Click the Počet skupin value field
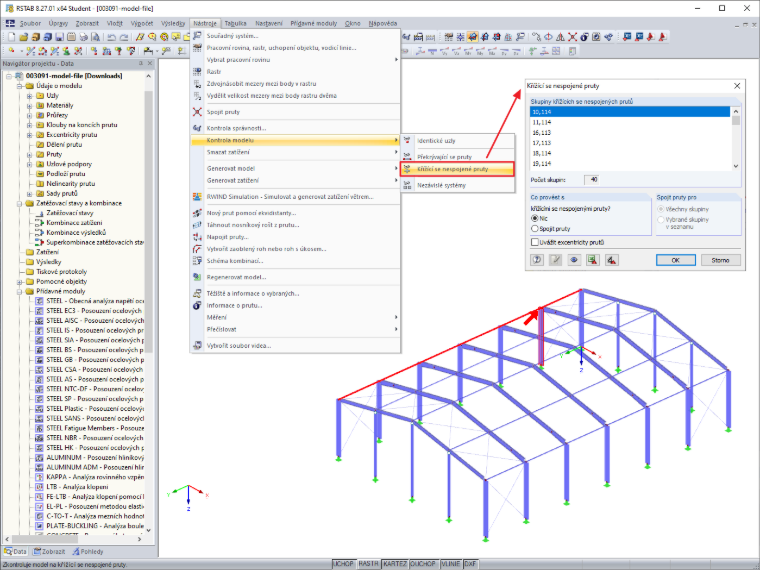Viewport: 760px width, 570px height. [x=592, y=180]
